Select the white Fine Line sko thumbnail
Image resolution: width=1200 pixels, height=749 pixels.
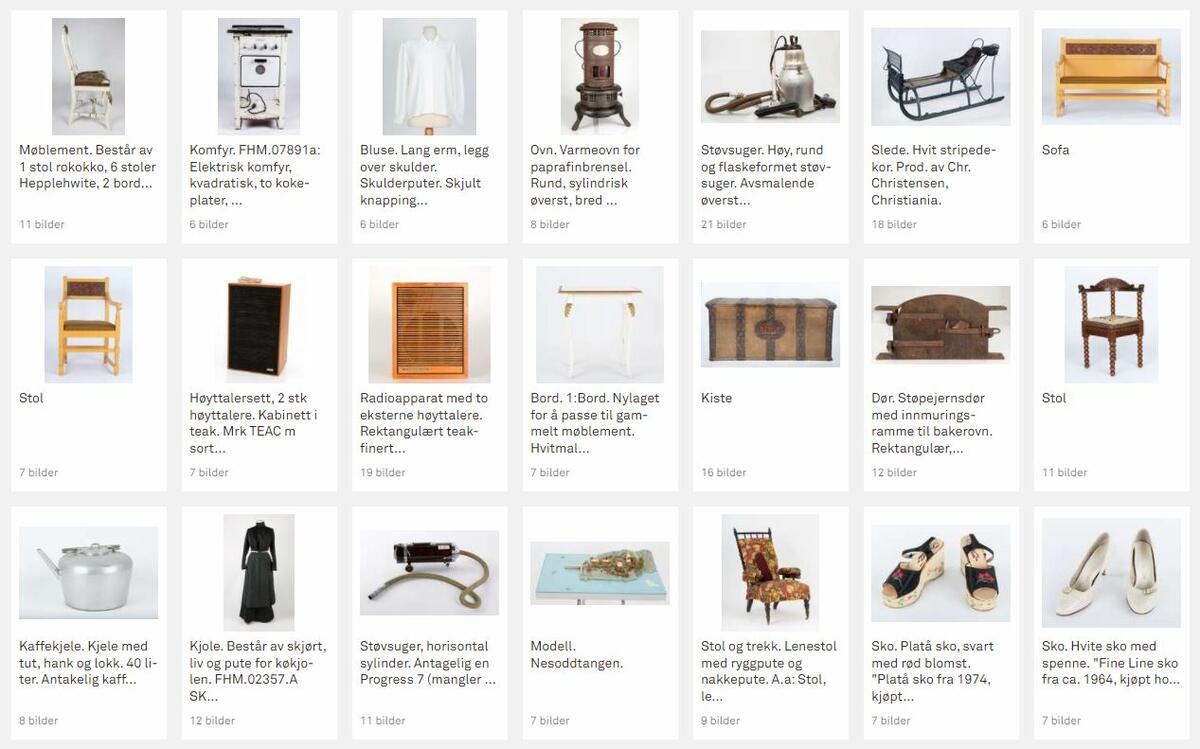click(1111, 573)
